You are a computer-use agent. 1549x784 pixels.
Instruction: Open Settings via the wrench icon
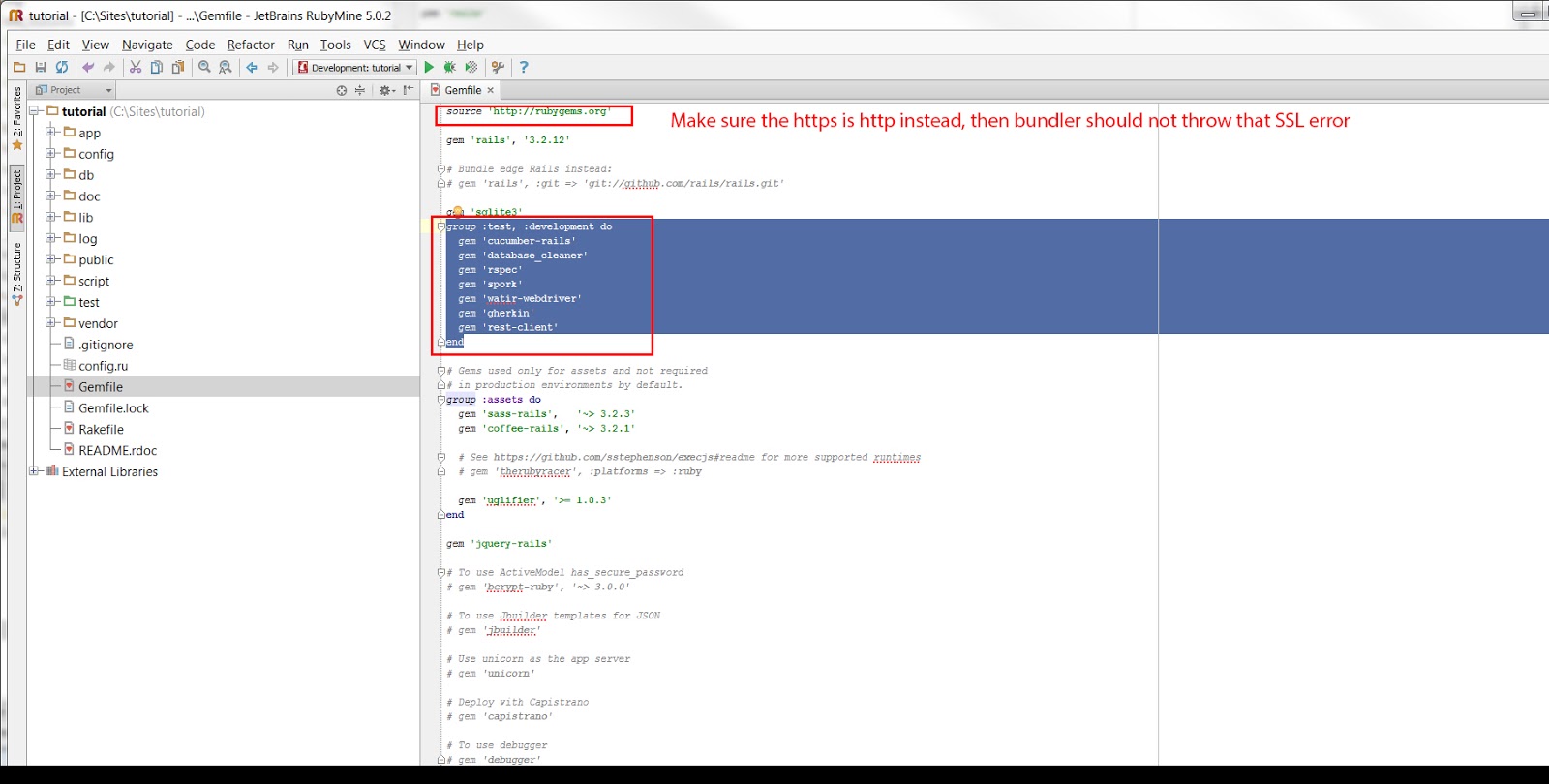[x=498, y=67]
